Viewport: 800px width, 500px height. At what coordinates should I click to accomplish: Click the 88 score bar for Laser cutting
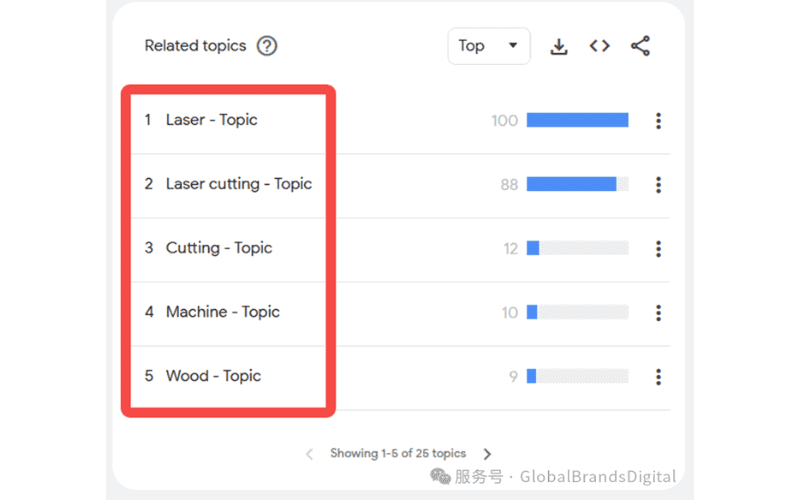pos(578,184)
